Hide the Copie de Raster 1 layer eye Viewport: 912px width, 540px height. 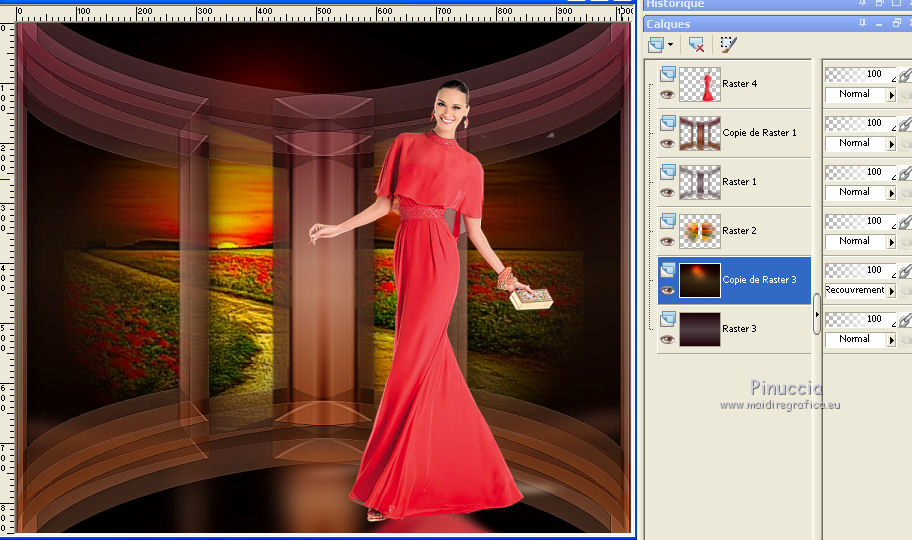click(x=667, y=143)
